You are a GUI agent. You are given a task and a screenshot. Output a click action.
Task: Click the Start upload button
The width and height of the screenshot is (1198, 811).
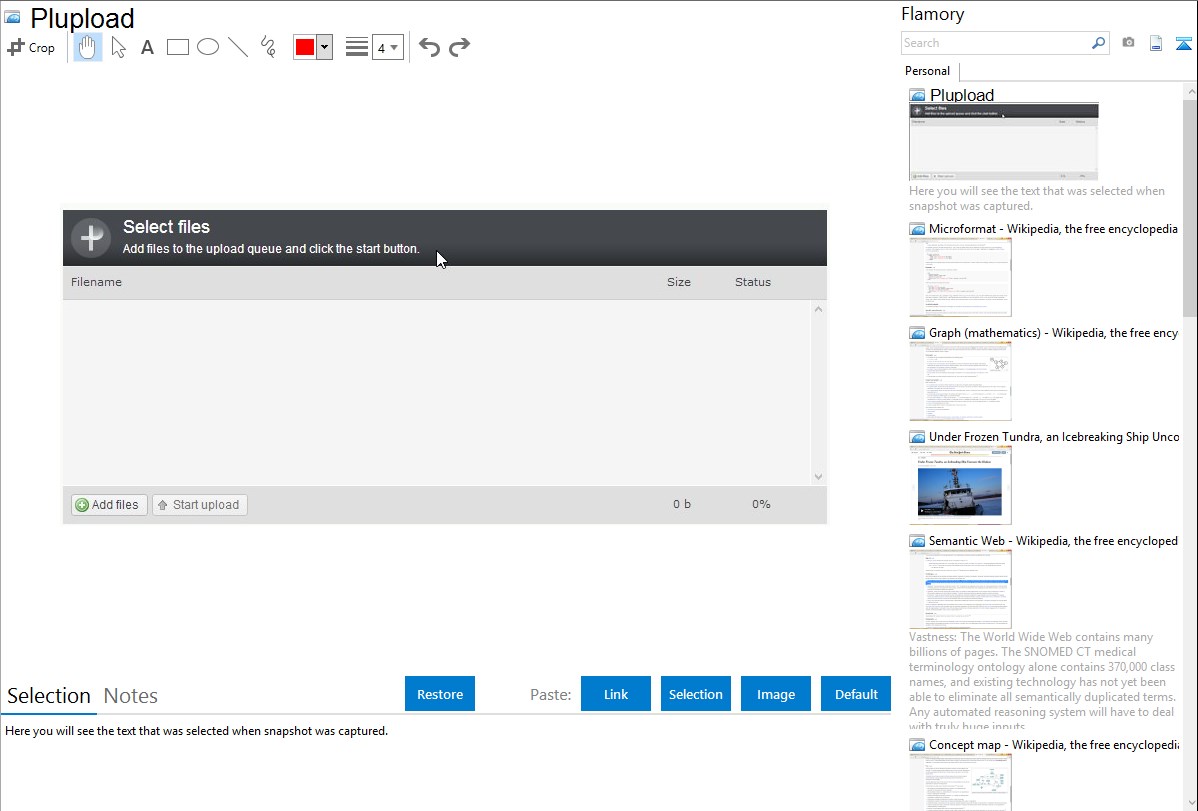(199, 504)
